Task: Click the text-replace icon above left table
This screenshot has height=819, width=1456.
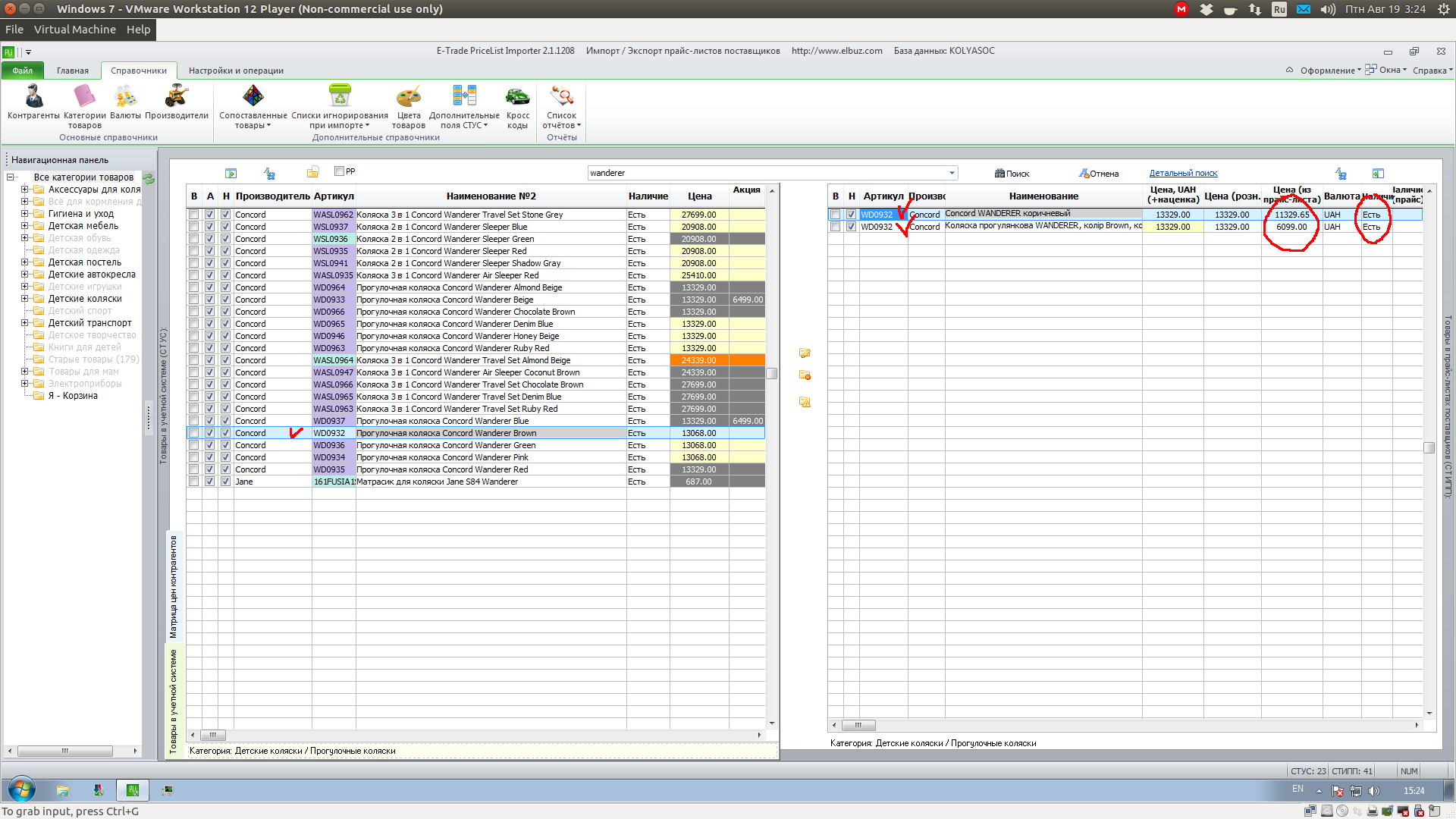Action: (269, 174)
